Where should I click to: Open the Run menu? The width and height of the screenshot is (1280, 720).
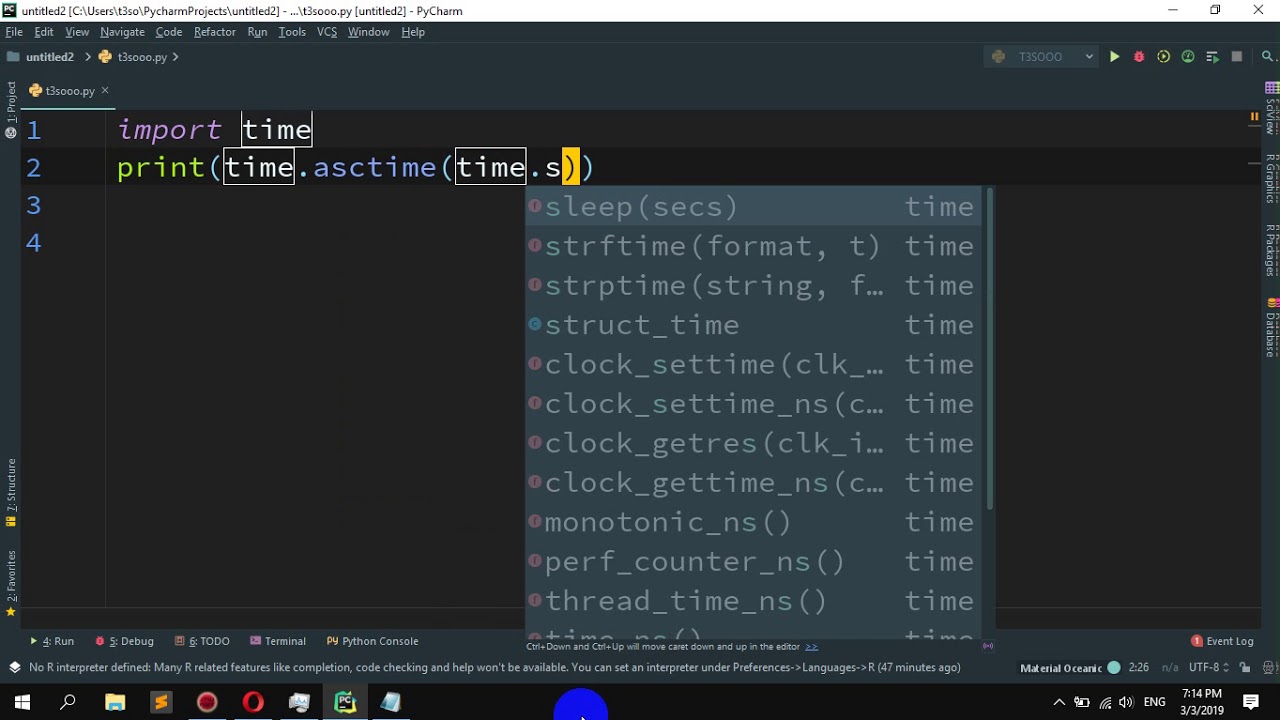(x=257, y=32)
